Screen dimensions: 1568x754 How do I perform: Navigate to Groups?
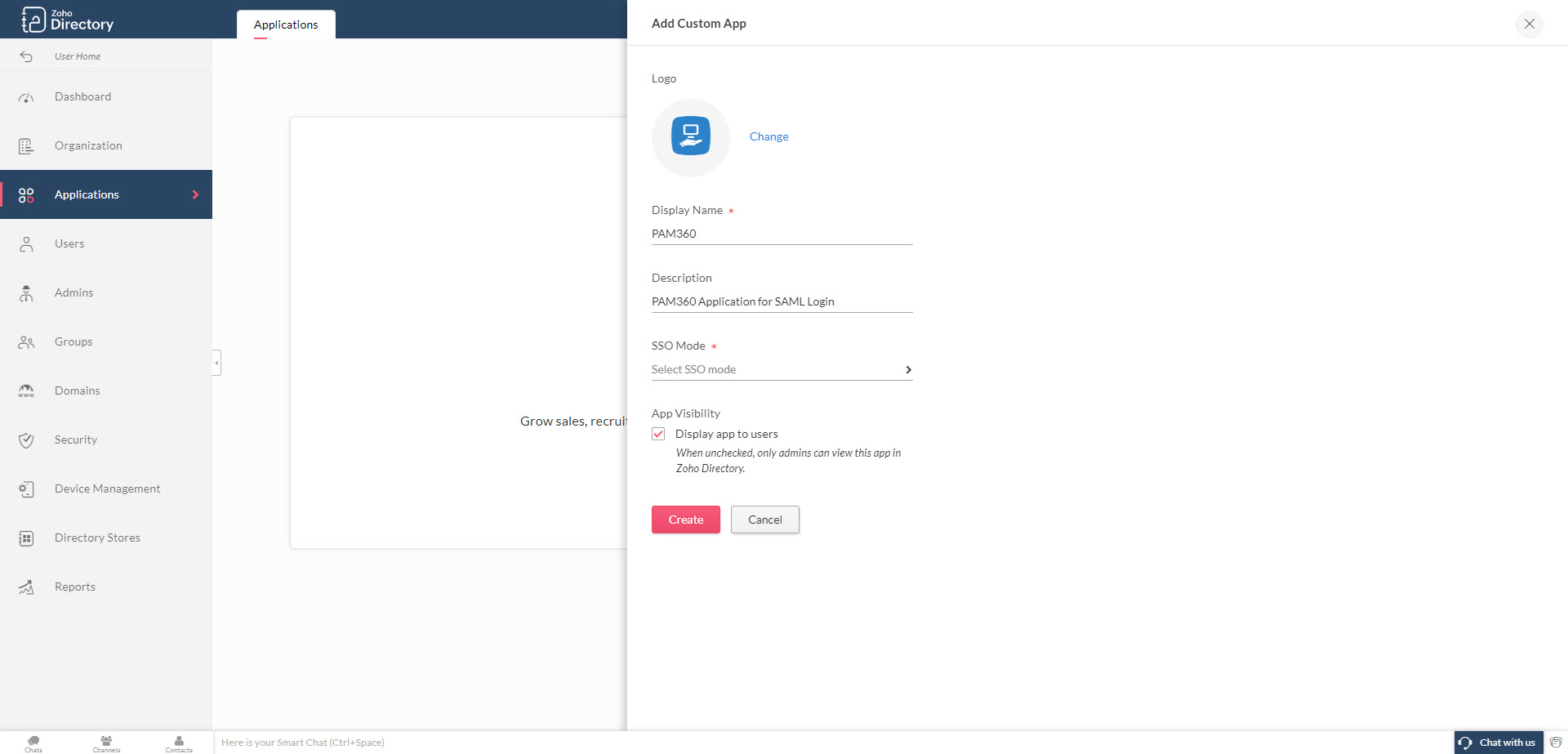(x=106, y=341)
